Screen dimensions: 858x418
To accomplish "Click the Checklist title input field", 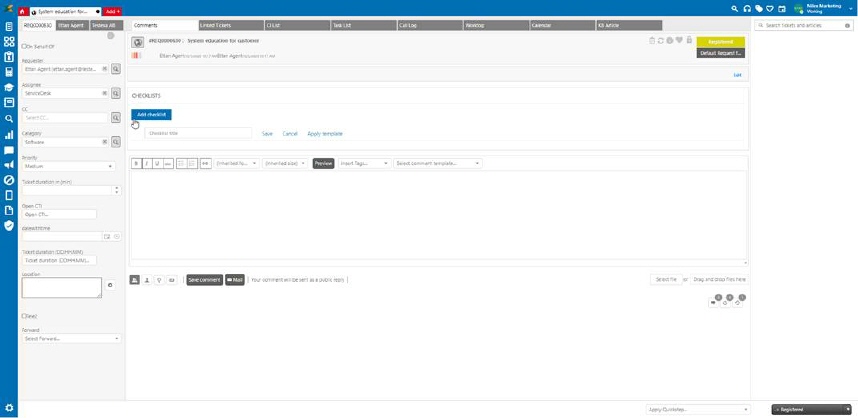I will [x=198, y=133].
